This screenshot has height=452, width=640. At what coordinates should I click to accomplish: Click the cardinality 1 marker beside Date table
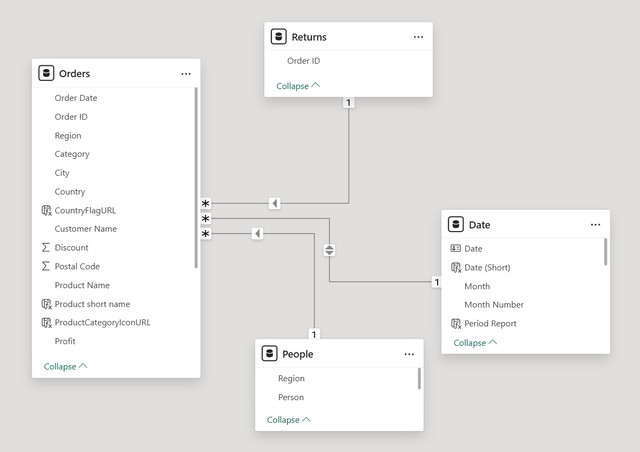[x=437, y=282]
